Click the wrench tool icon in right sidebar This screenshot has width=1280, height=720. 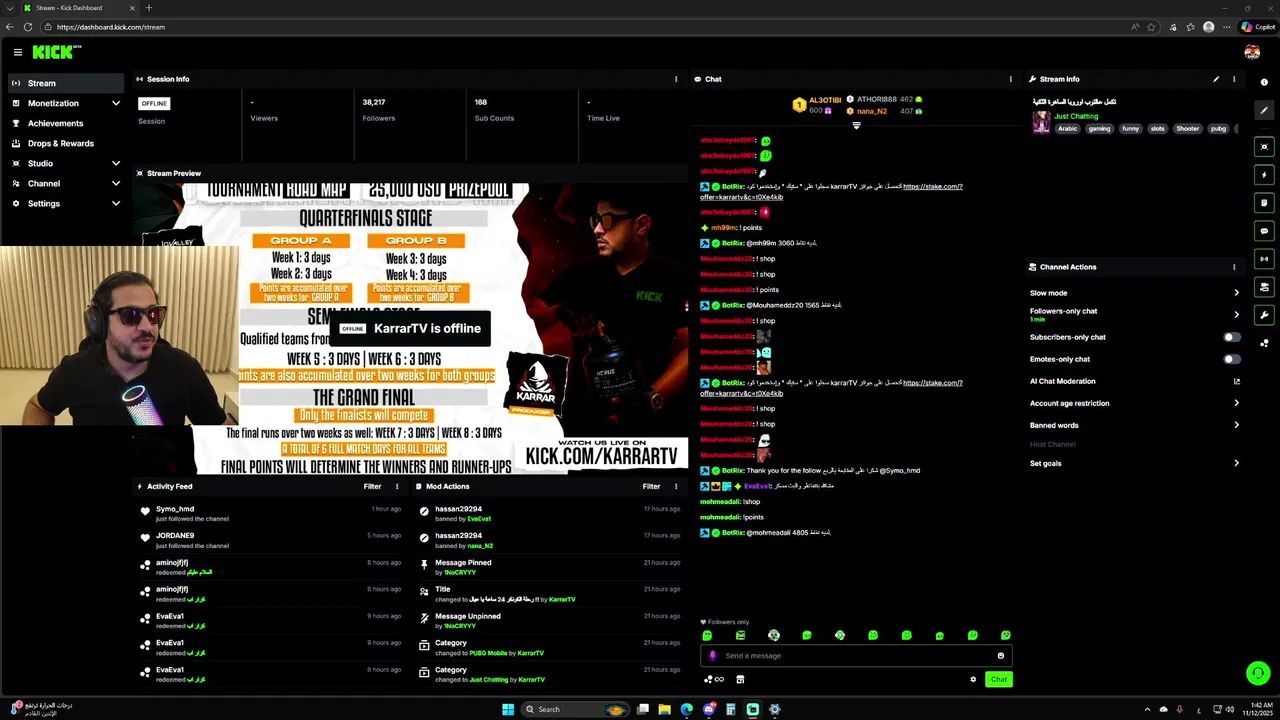tap(1264, 315)
